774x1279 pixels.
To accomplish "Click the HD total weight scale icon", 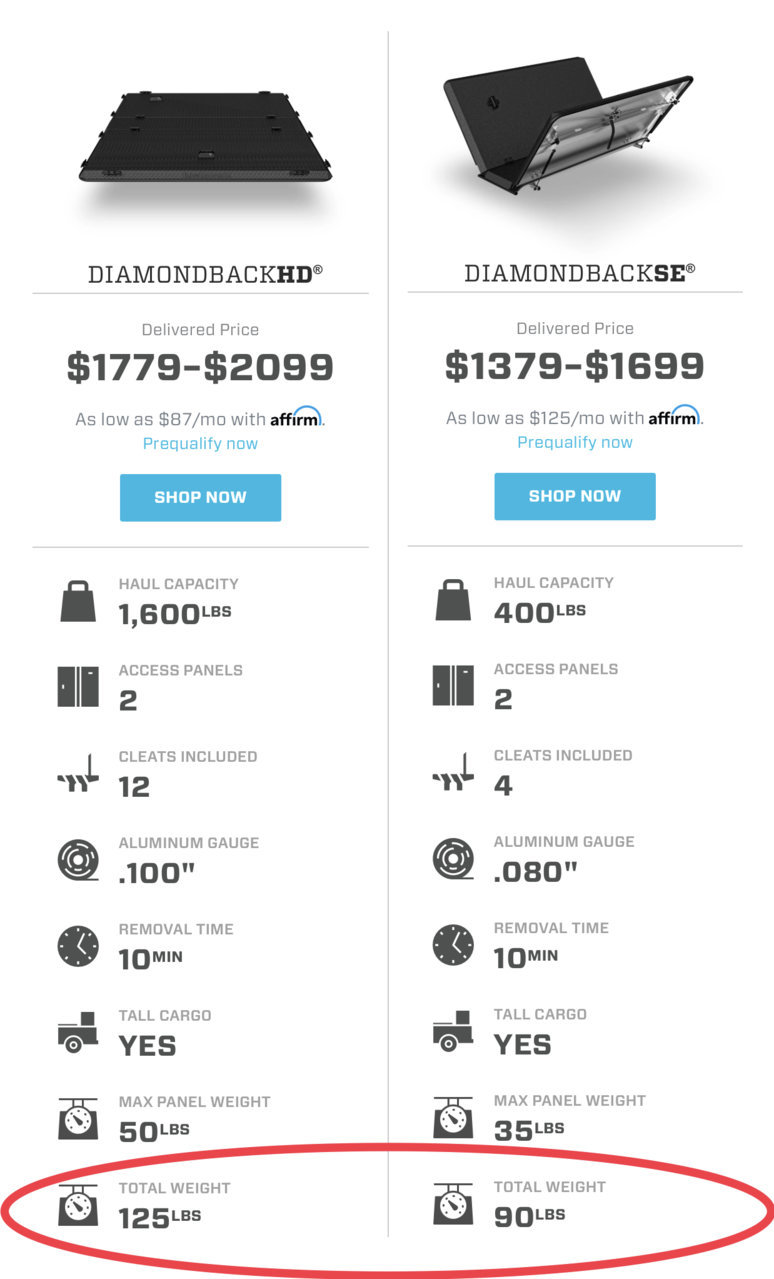I will coord(78,1205).
